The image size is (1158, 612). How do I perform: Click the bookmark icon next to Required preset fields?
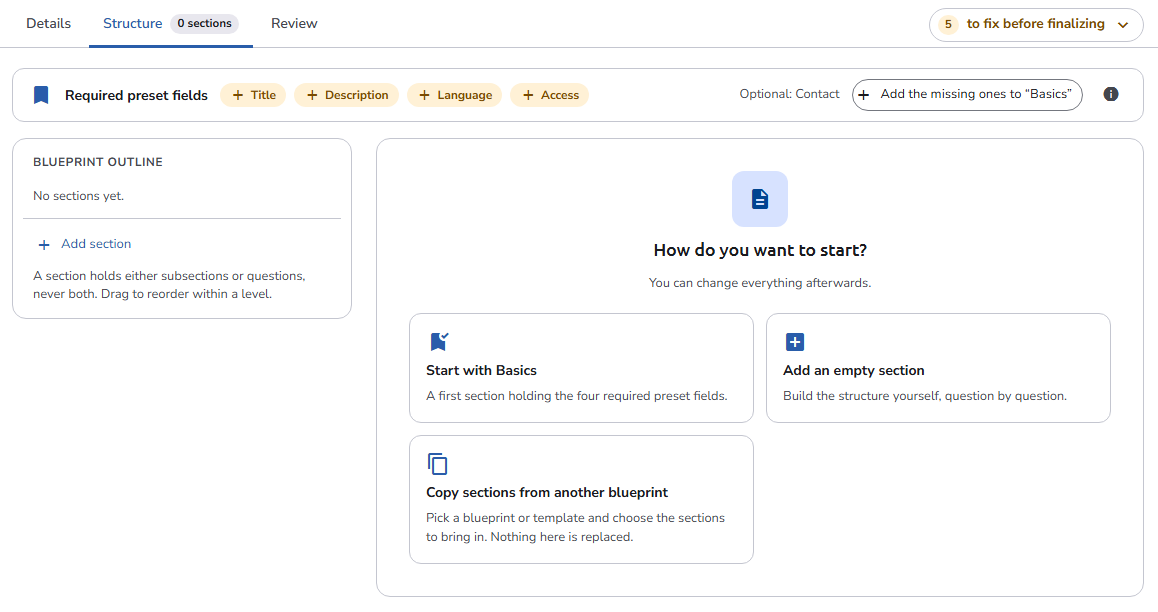[41, 95]
